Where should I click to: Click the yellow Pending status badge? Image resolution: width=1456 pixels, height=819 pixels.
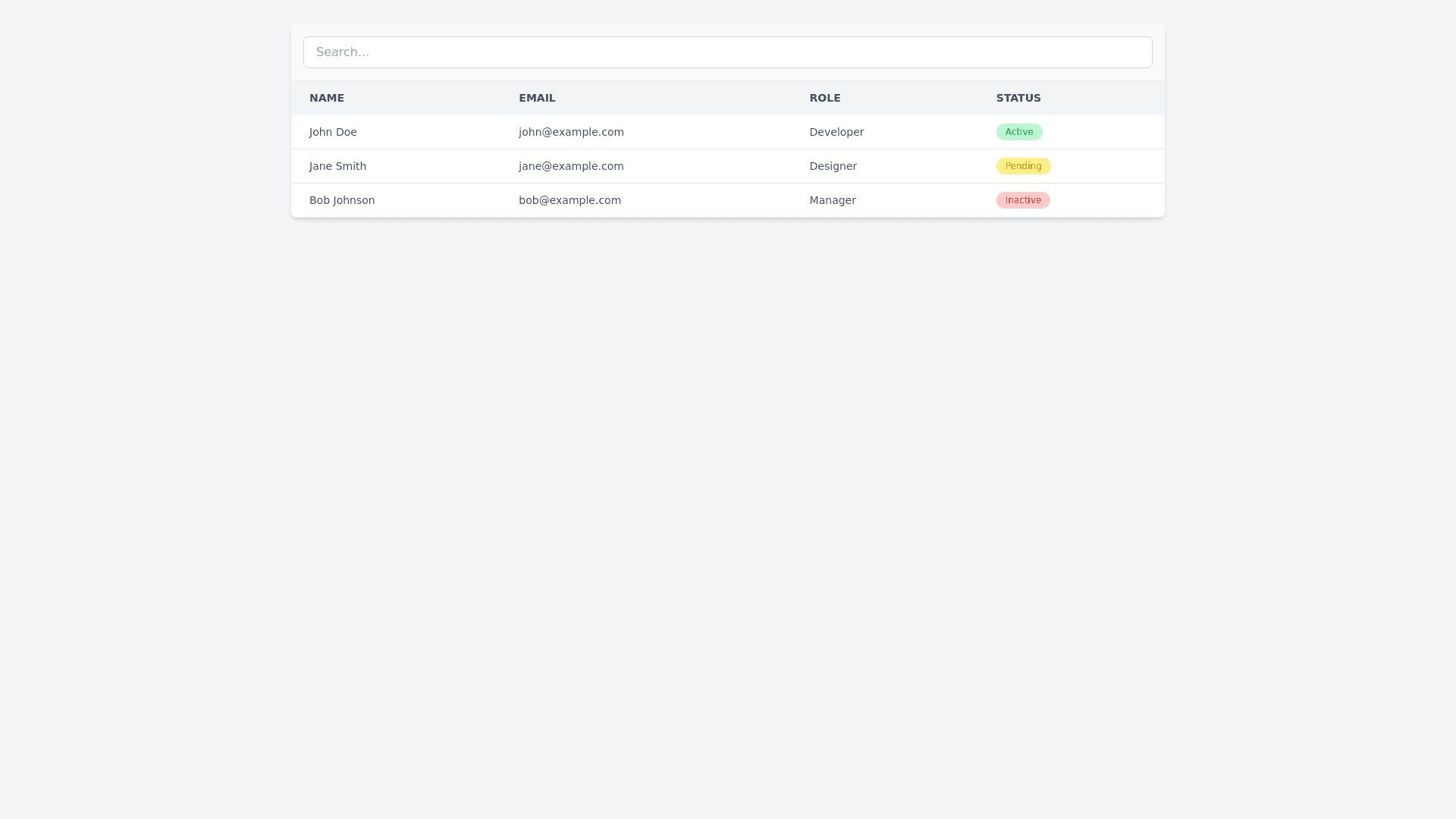point(1023,166)
